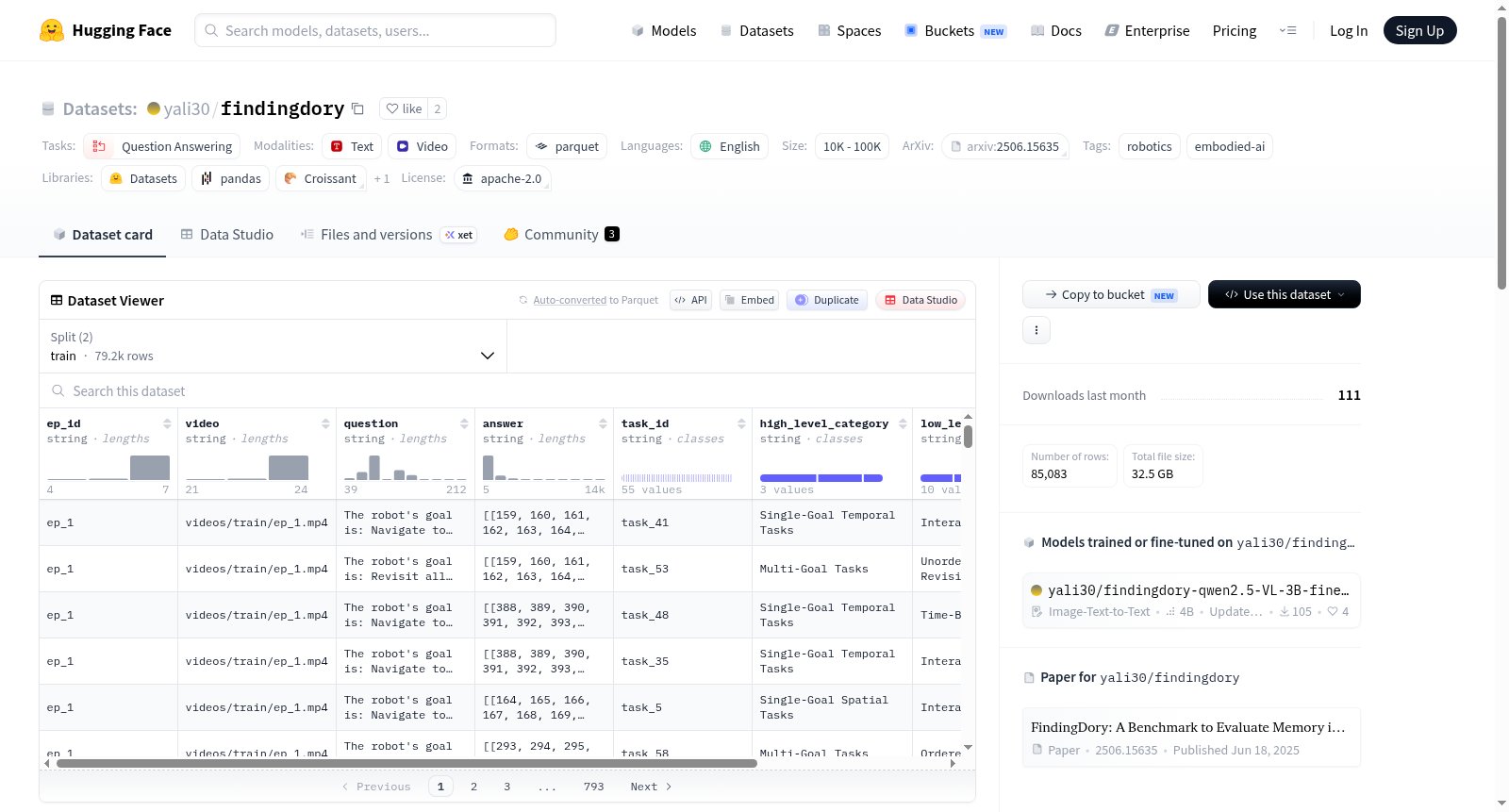Image resolution: width=1509 pixels, height=812 pixels.
Task: Go to page 793 of dataset
Action: click(593, 787)
